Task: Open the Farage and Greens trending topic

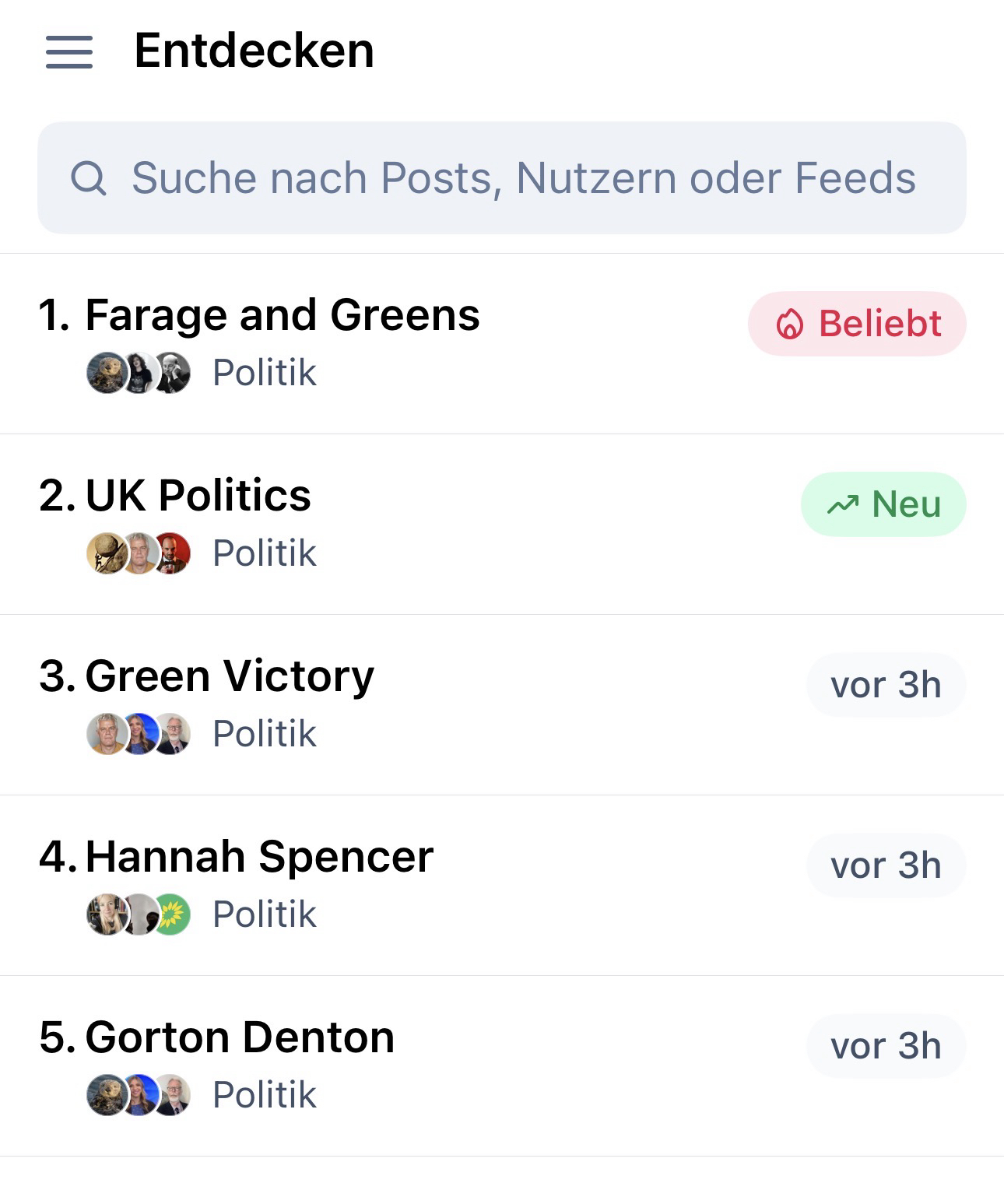Action: pos(283,315)
